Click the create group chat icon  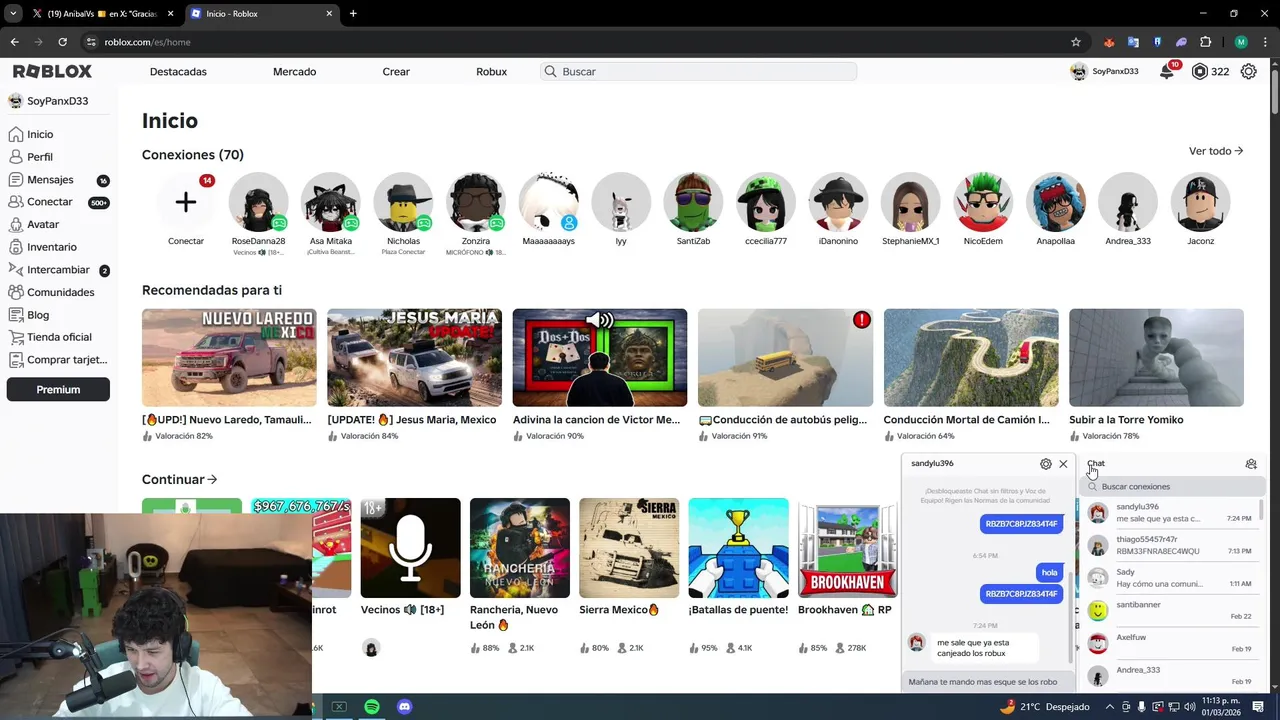click(1251, 464)
